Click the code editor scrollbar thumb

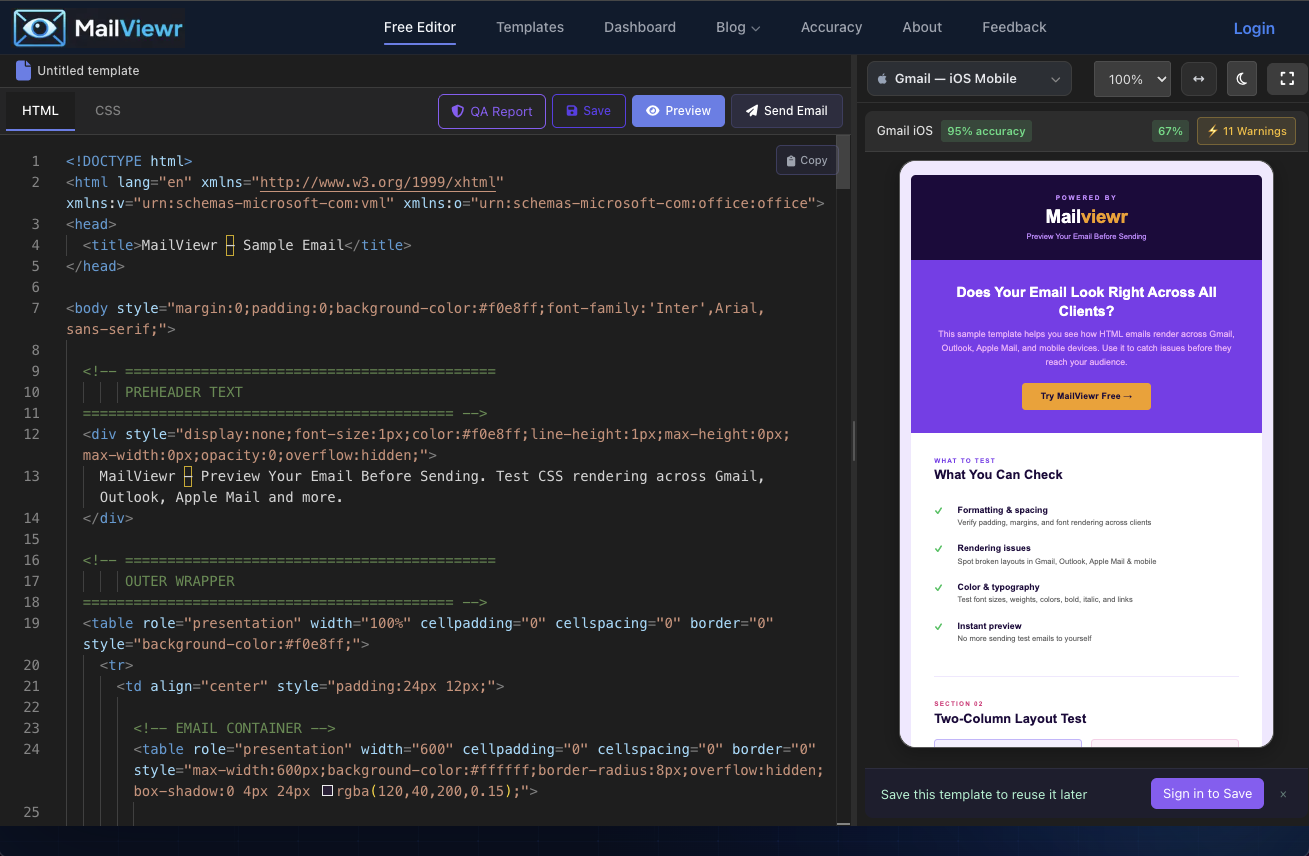(x=843, y=162)
